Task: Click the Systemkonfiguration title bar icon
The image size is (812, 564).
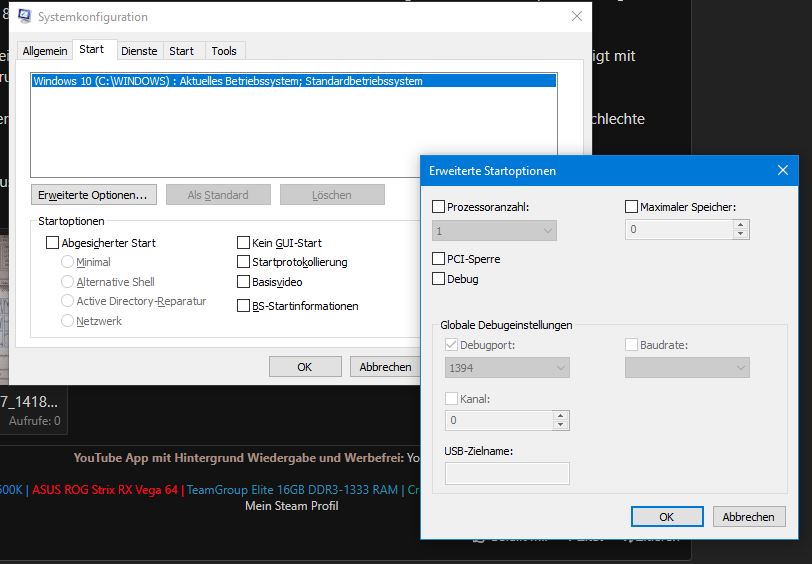Action: click(24, 16)
